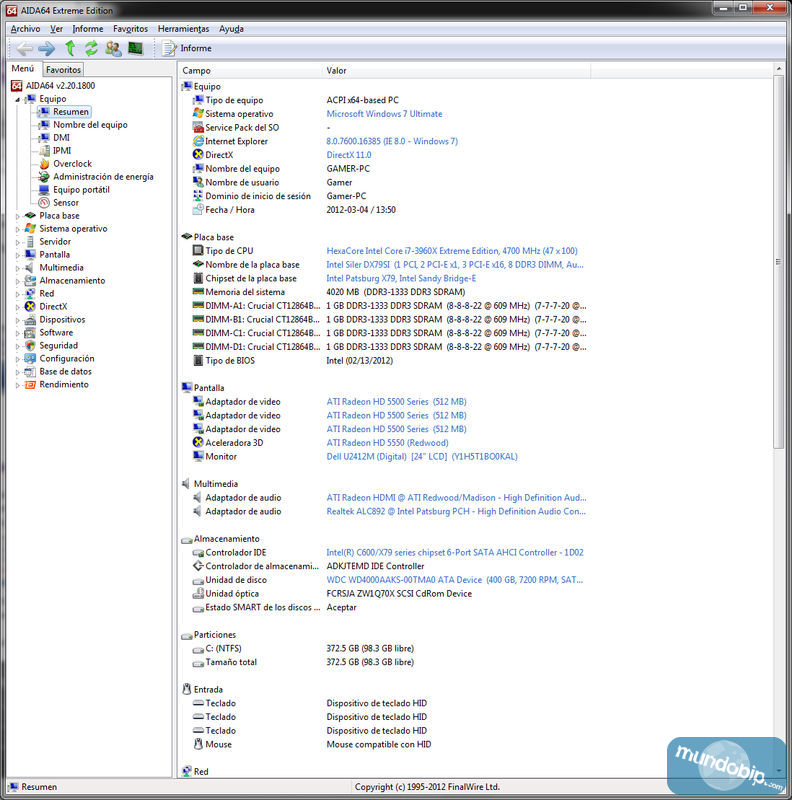Open the Dell U2412M monitor link
The height and width of the screenshot is (800, 792).
[x=422, y=457]
